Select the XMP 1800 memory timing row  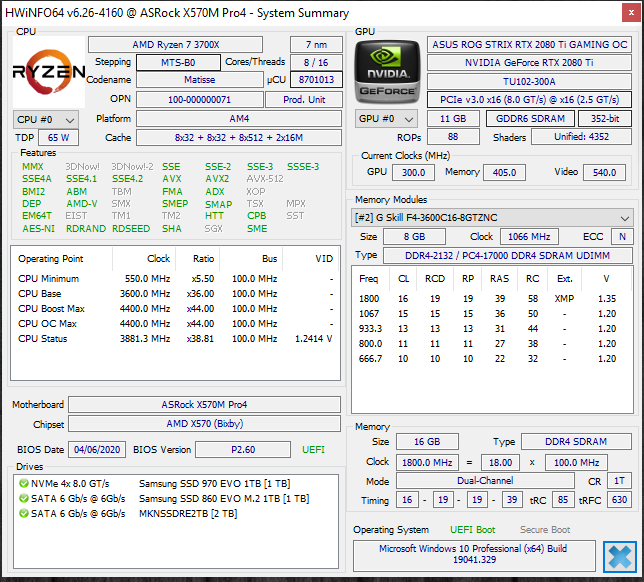coord(492,299)
